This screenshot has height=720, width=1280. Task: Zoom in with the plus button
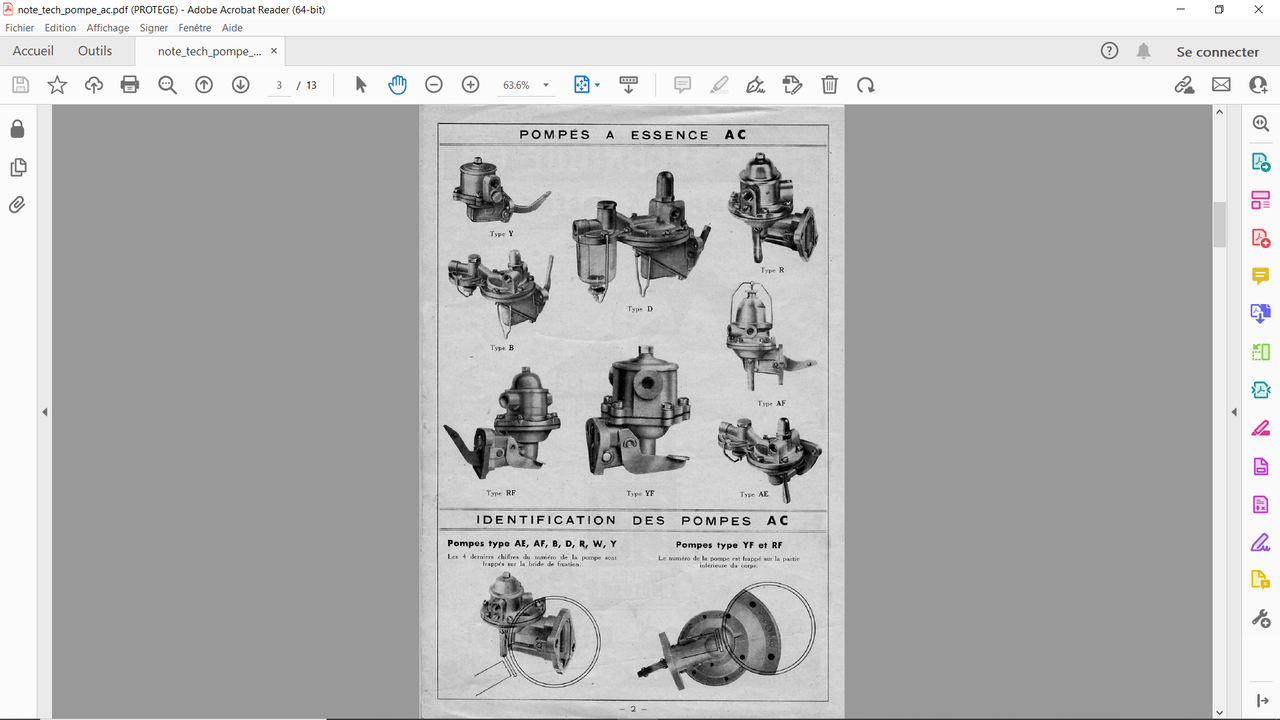click(471, 85)
